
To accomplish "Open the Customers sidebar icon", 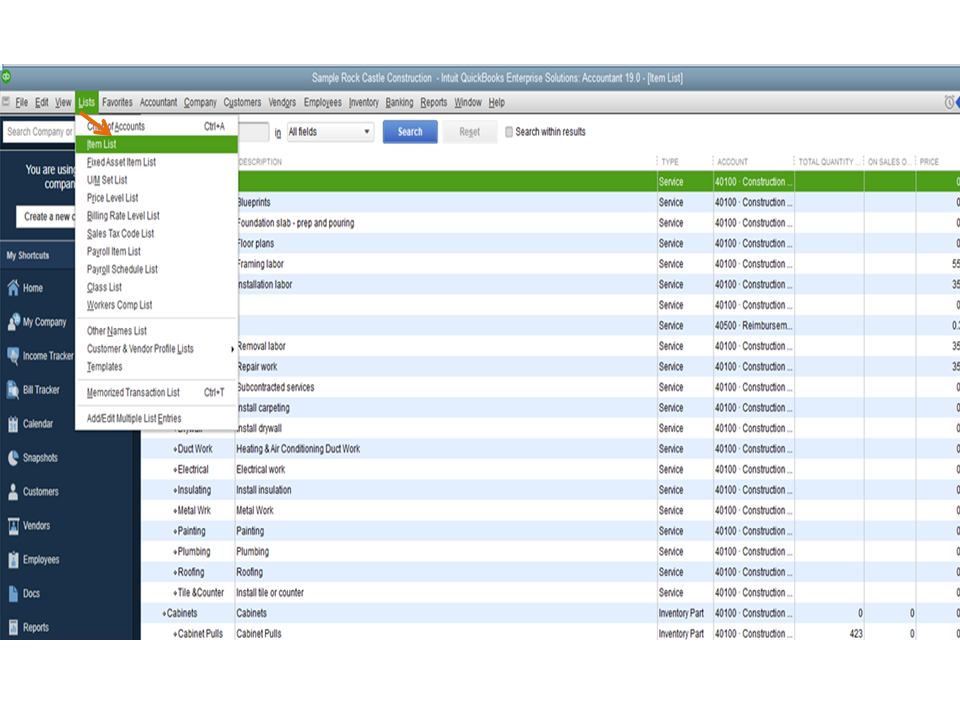I will point(13,492).
